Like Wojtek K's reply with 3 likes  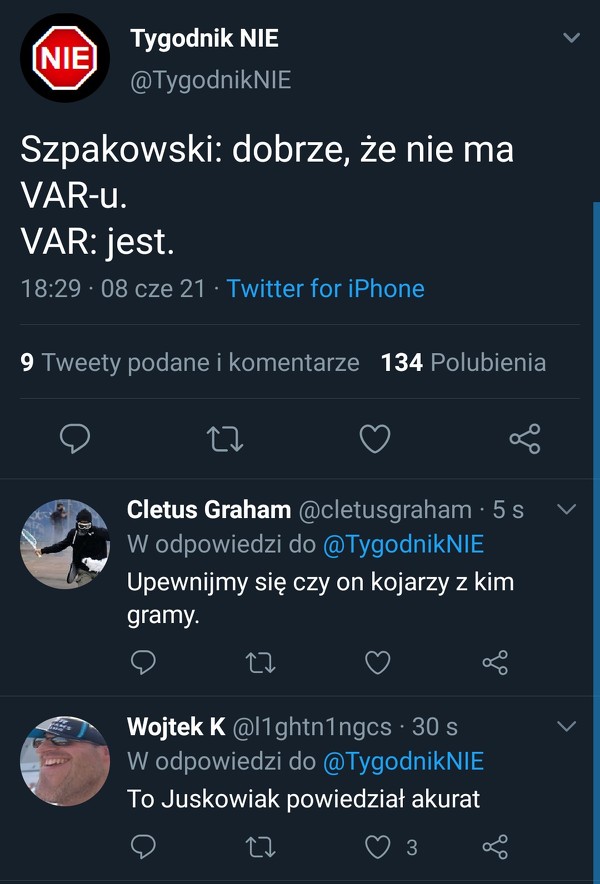377,848
